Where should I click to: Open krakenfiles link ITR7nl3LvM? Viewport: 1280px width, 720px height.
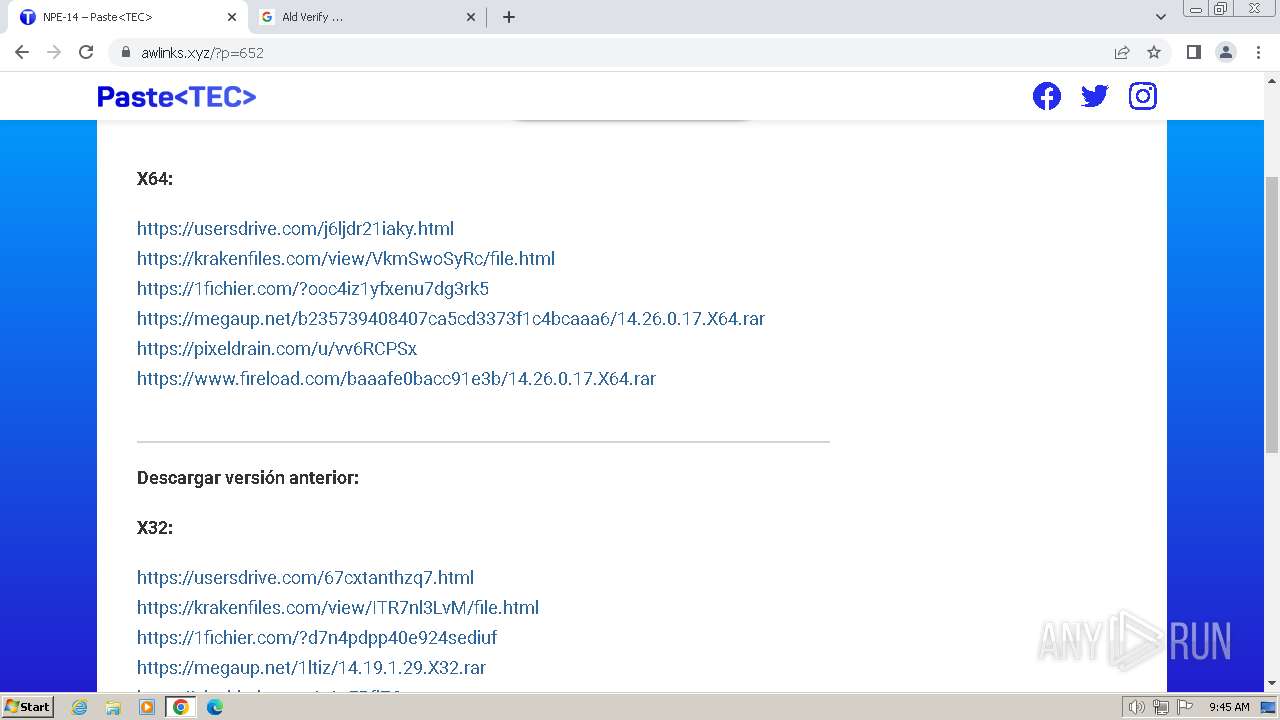point(338,607)
